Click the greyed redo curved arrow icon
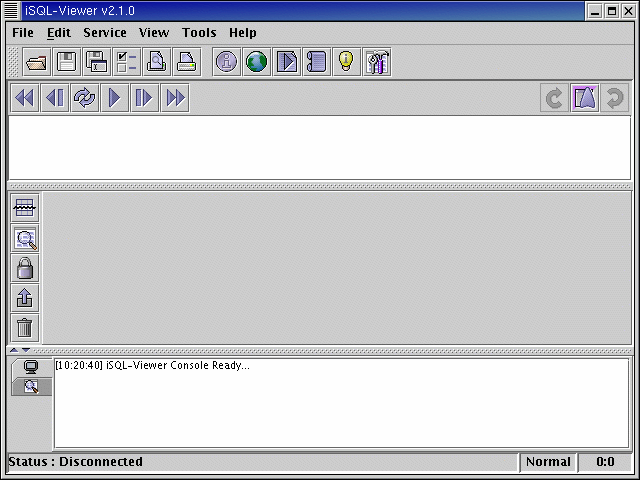 615,98
